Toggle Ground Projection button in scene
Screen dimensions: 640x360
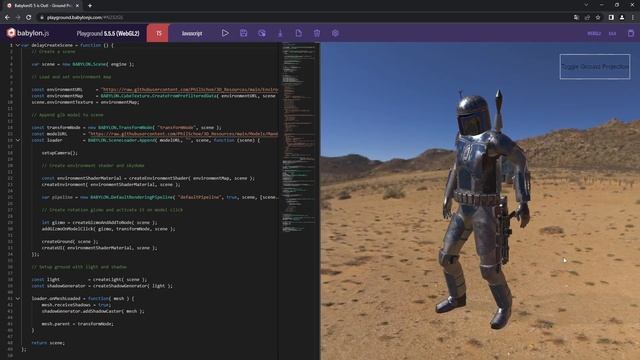pos(595,67)
